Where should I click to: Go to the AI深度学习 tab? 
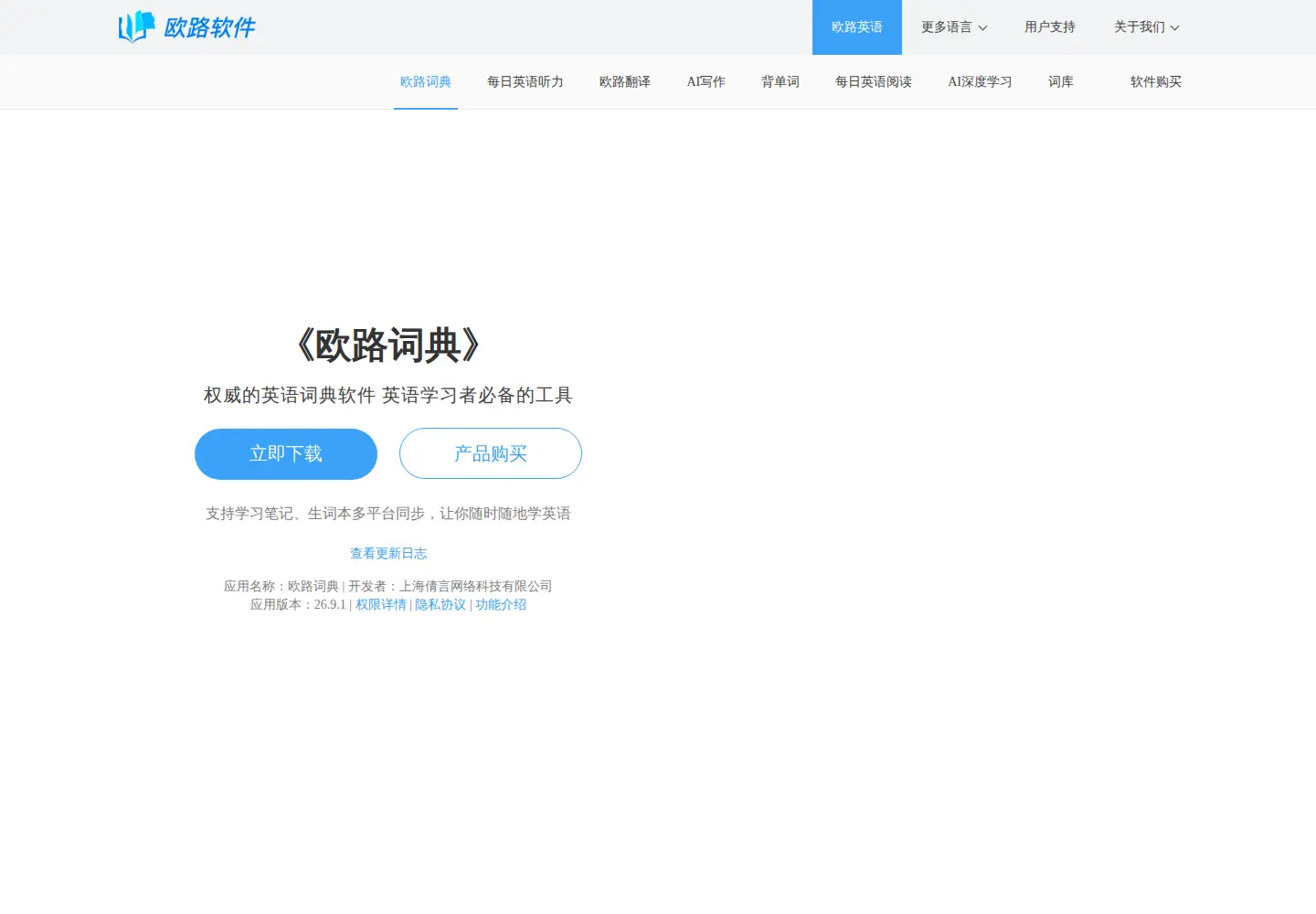(x=980, y=82)
